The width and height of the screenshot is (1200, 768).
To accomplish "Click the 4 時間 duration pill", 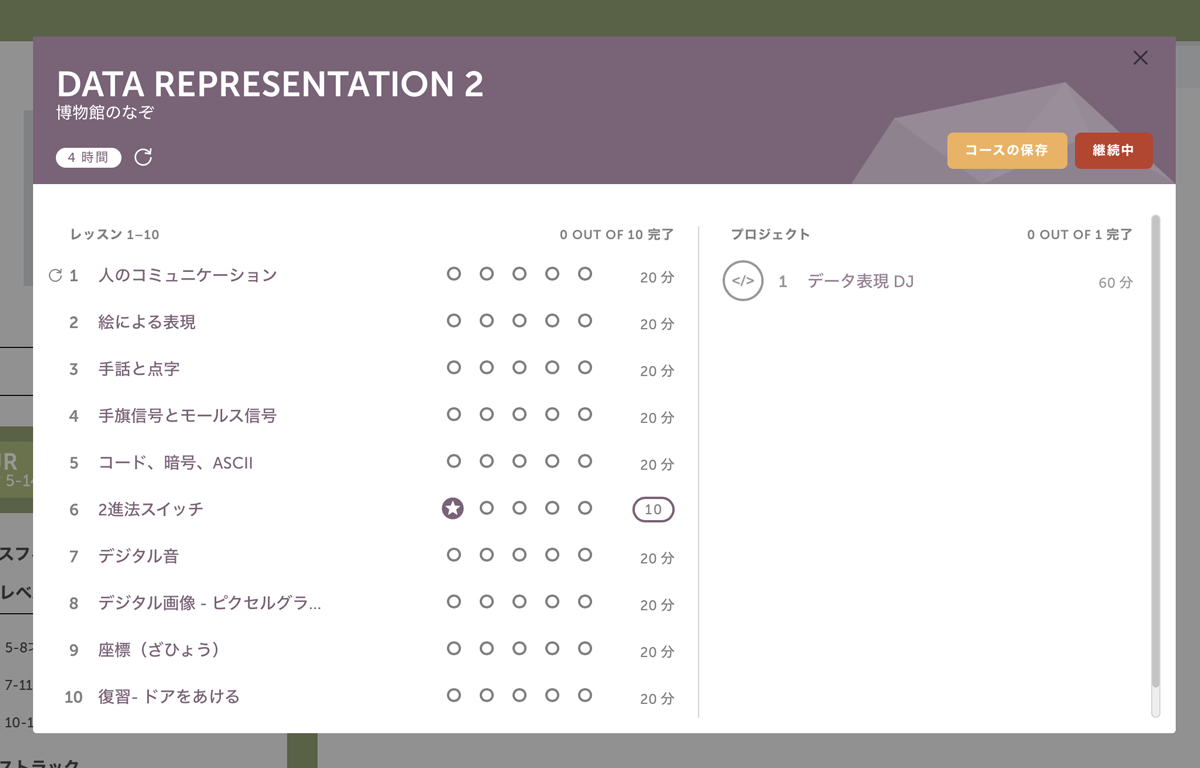I will coord(88,157).
